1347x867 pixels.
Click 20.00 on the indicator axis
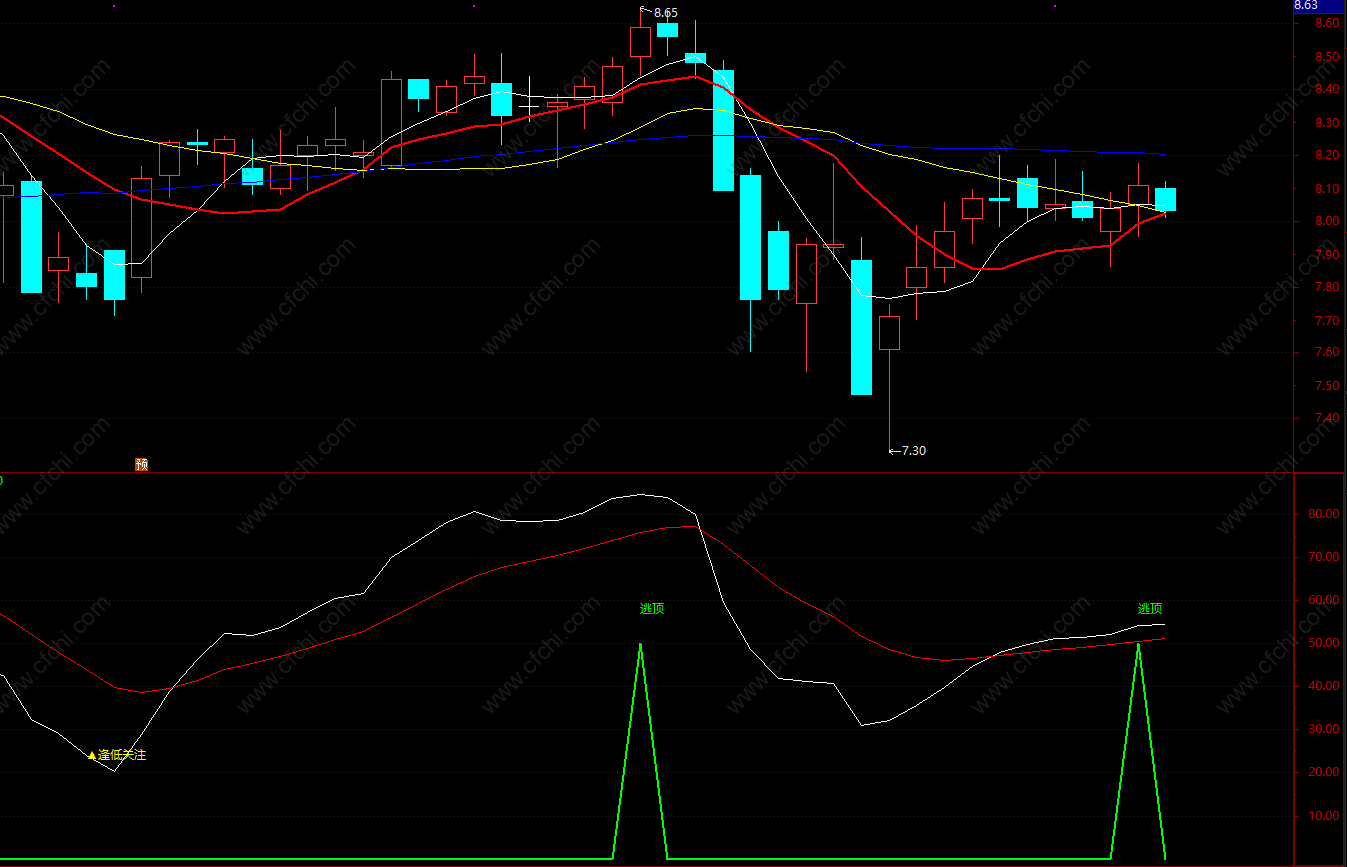(1323, 772)
